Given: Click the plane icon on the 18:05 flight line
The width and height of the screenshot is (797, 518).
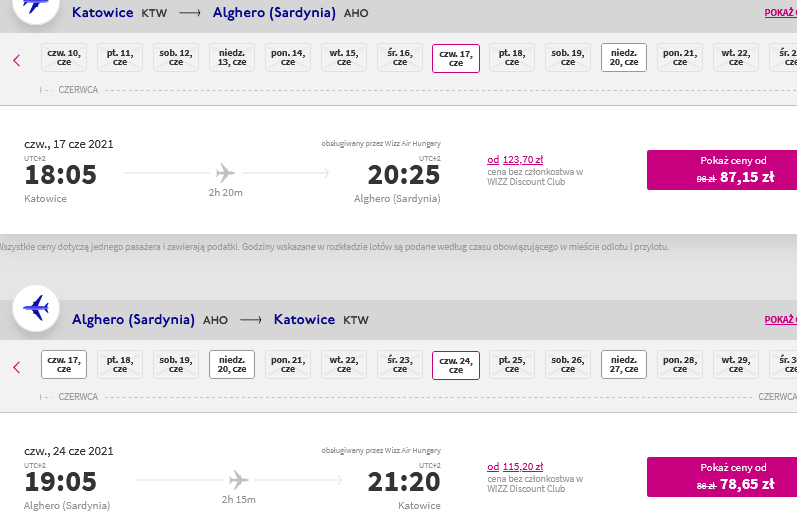Looking at the screenshot, I should pos(225,173).
